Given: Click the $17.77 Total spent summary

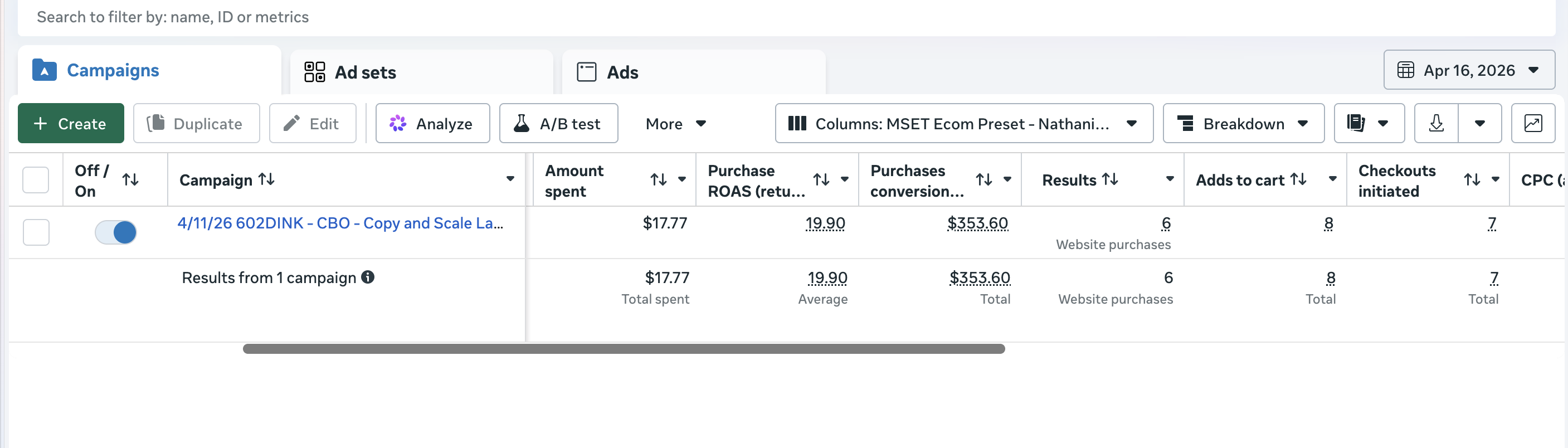Looking at the screenshot, I should click(667, 277).
